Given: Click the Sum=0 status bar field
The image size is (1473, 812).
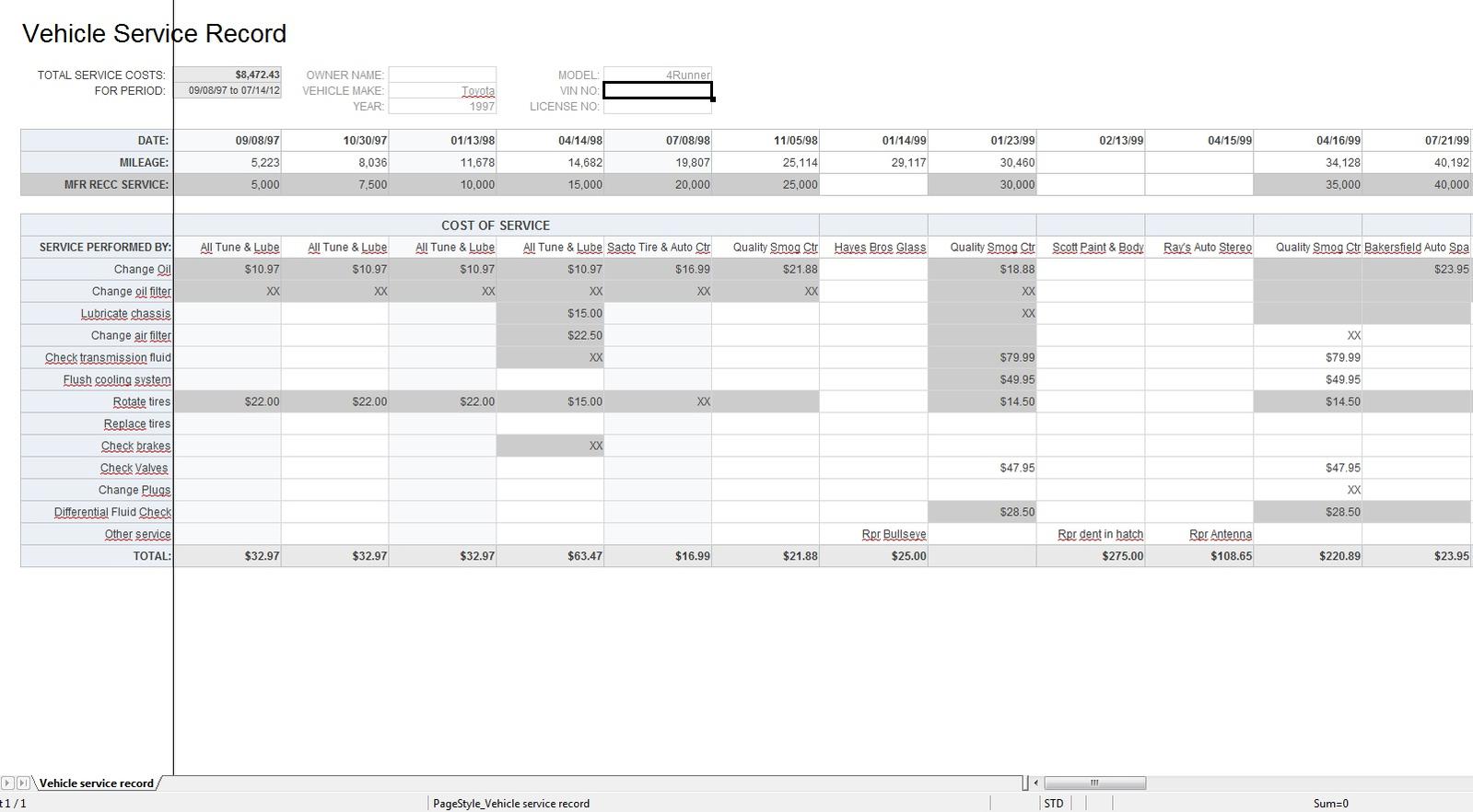Looking at the screenshot, I should pyautogui.click(x=1330, y=803).
